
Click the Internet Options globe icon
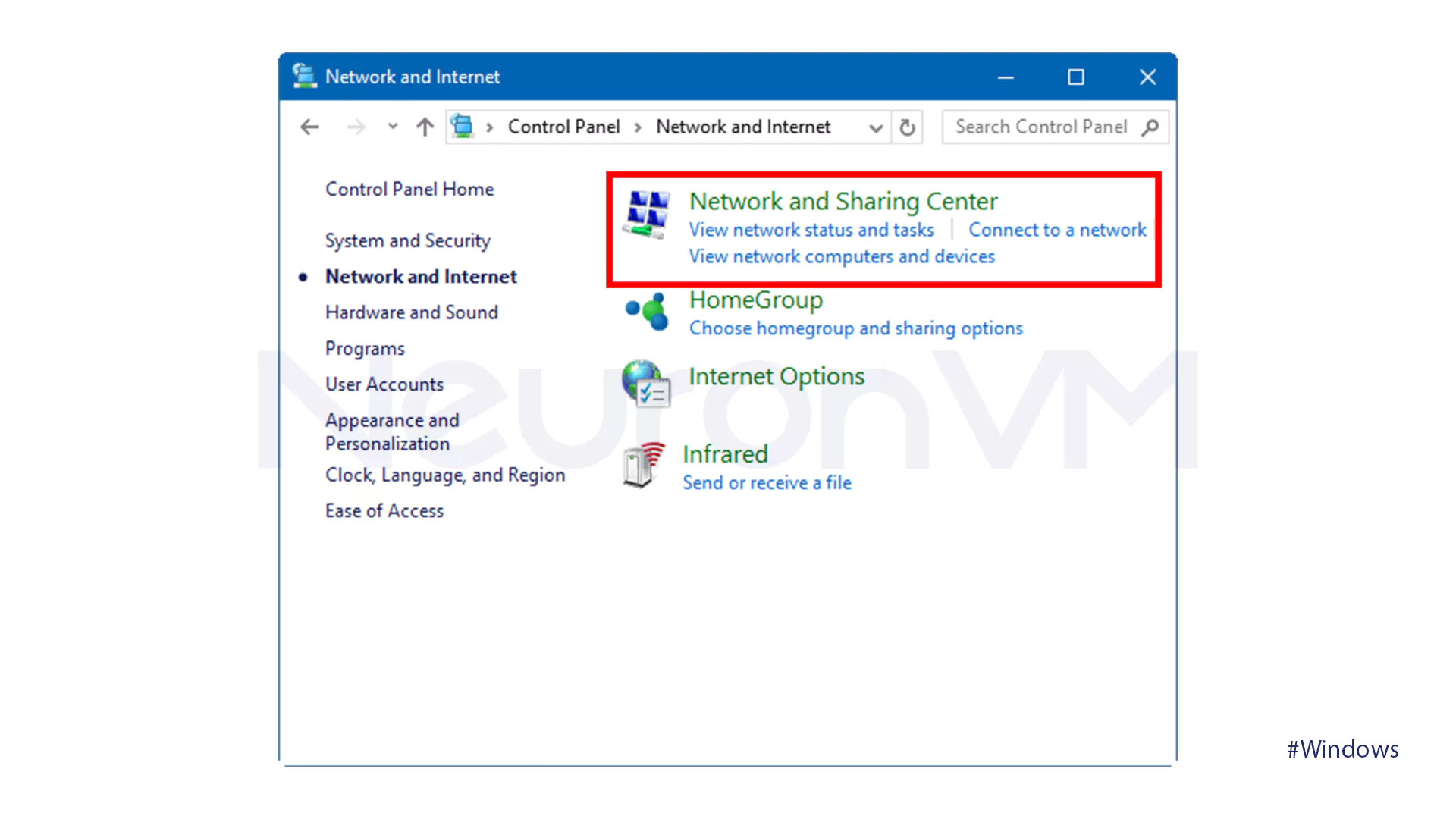click(646, 383)
